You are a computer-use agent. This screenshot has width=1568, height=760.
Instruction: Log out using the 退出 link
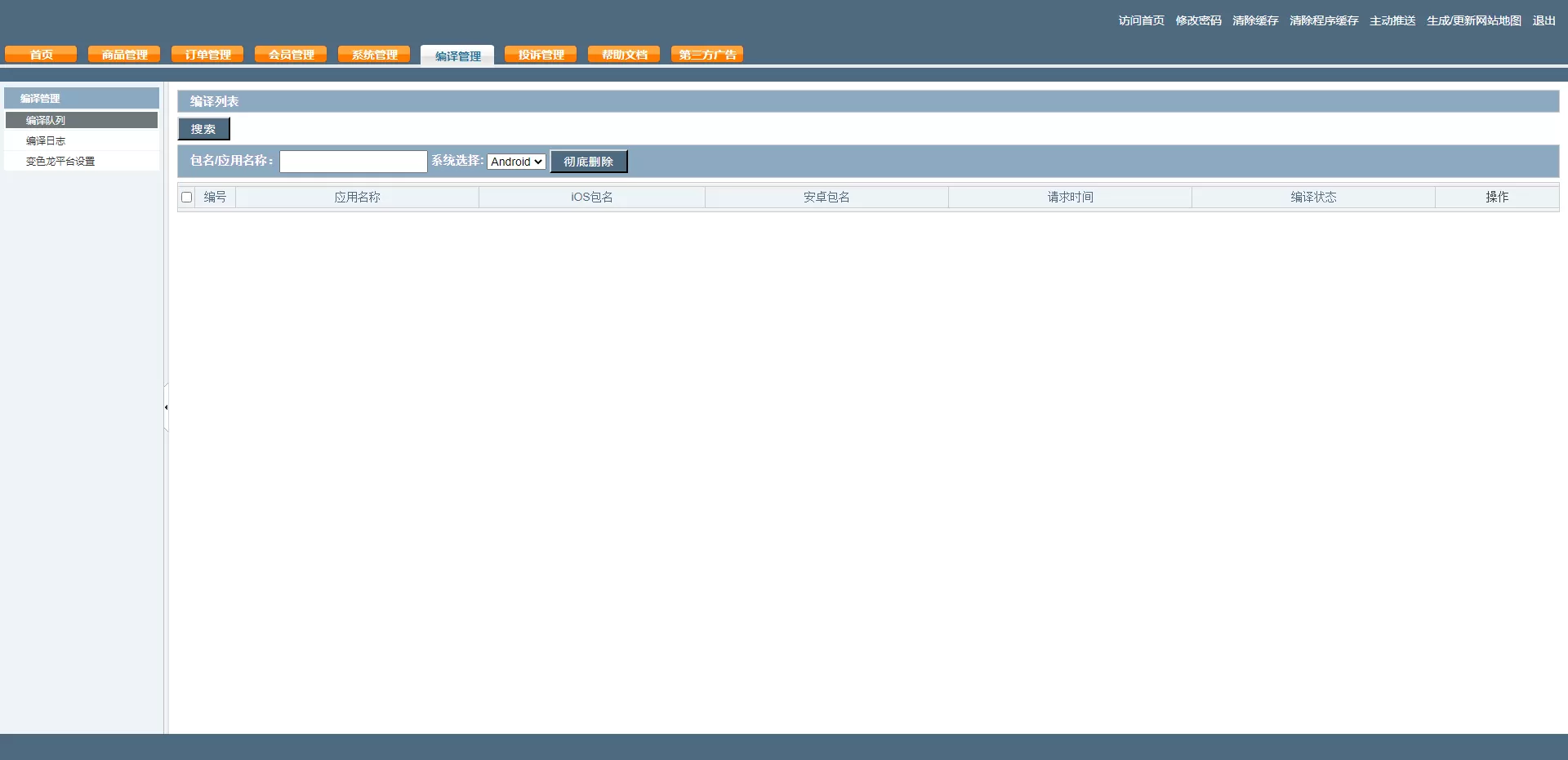click(x=1543, y=20)
